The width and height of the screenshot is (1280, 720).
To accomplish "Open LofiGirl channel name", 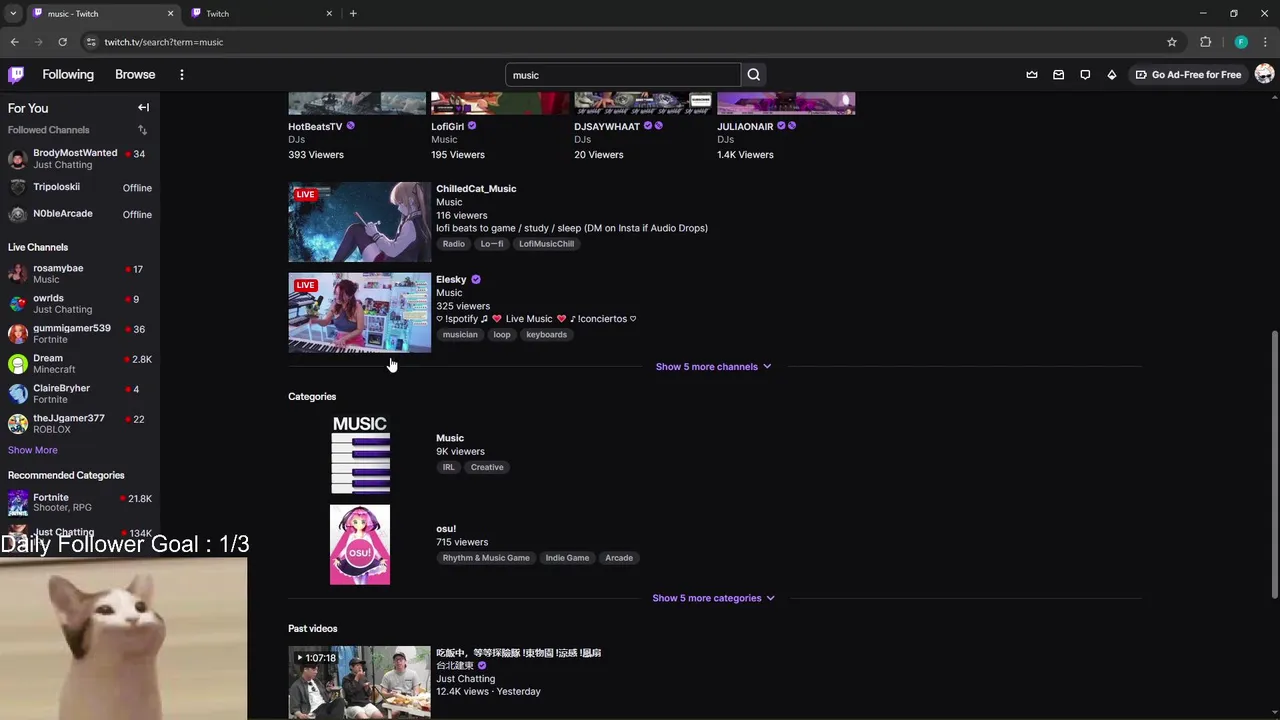I will (x=447, y=127).
